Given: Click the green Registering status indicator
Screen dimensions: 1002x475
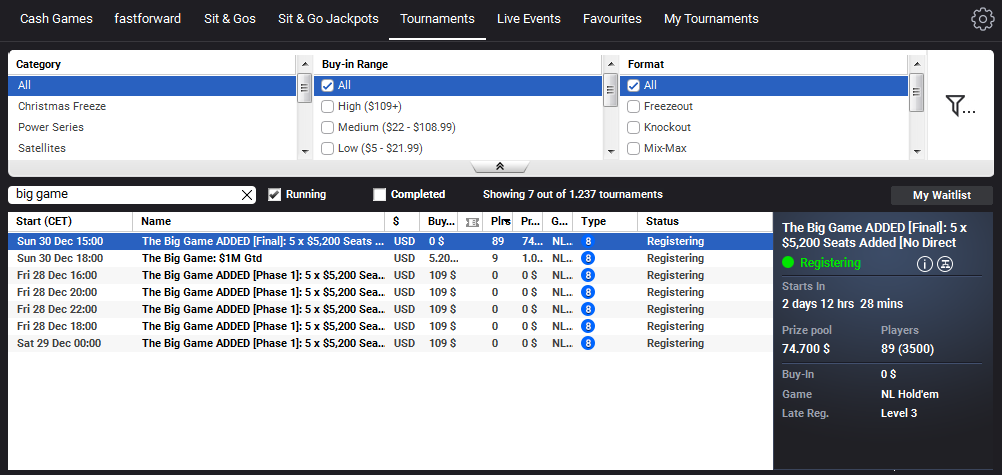Looking at the screenshot, I should [x=789, y=263].
